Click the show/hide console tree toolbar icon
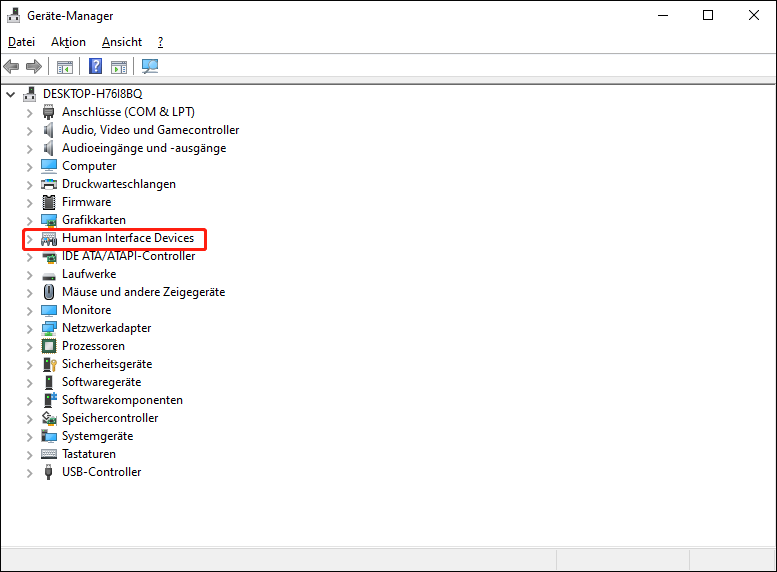This screenshot has width=777, height=572. [x=65, y=67]
